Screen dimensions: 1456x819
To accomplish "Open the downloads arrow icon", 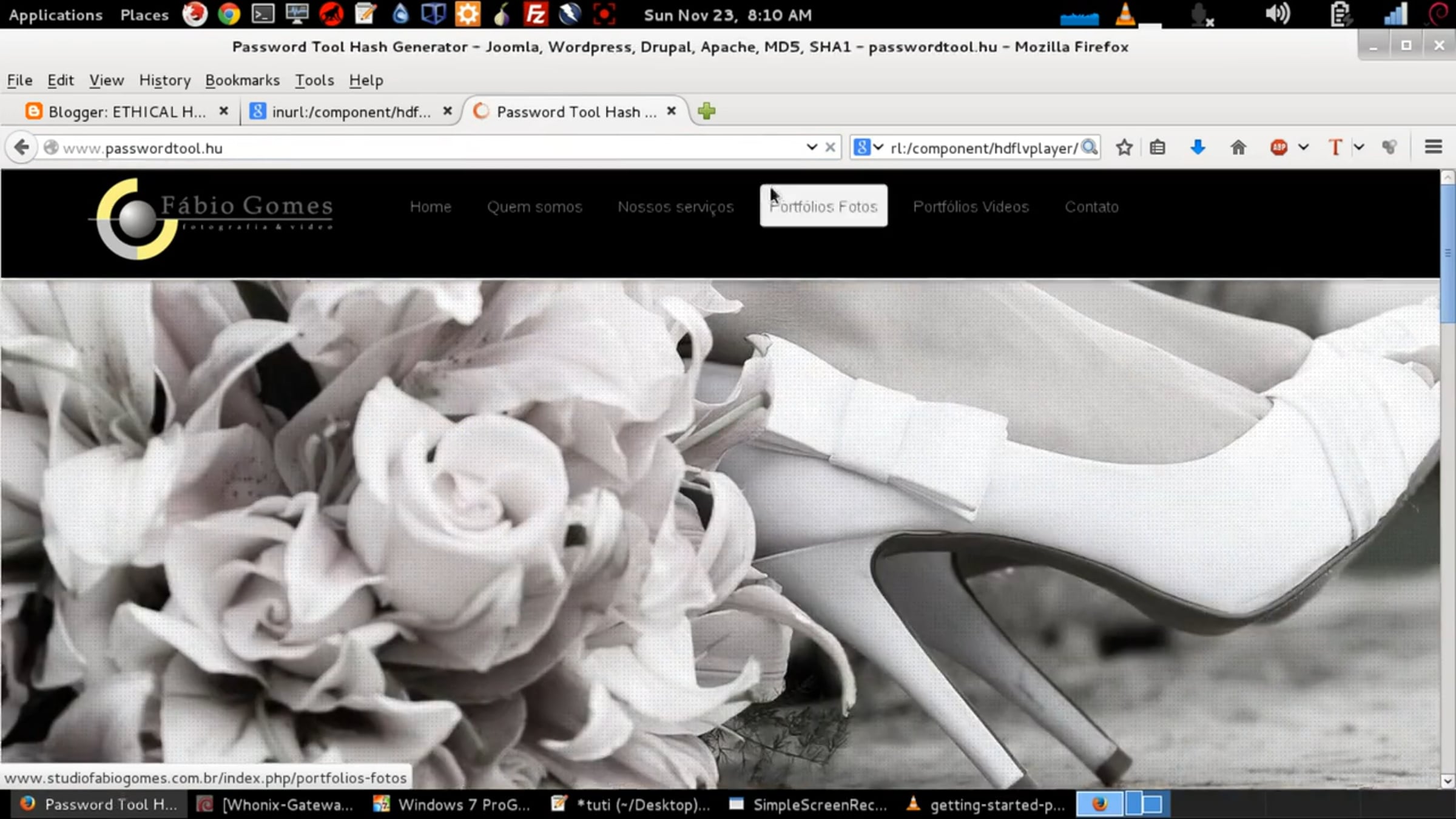I will pos(1198,147).
